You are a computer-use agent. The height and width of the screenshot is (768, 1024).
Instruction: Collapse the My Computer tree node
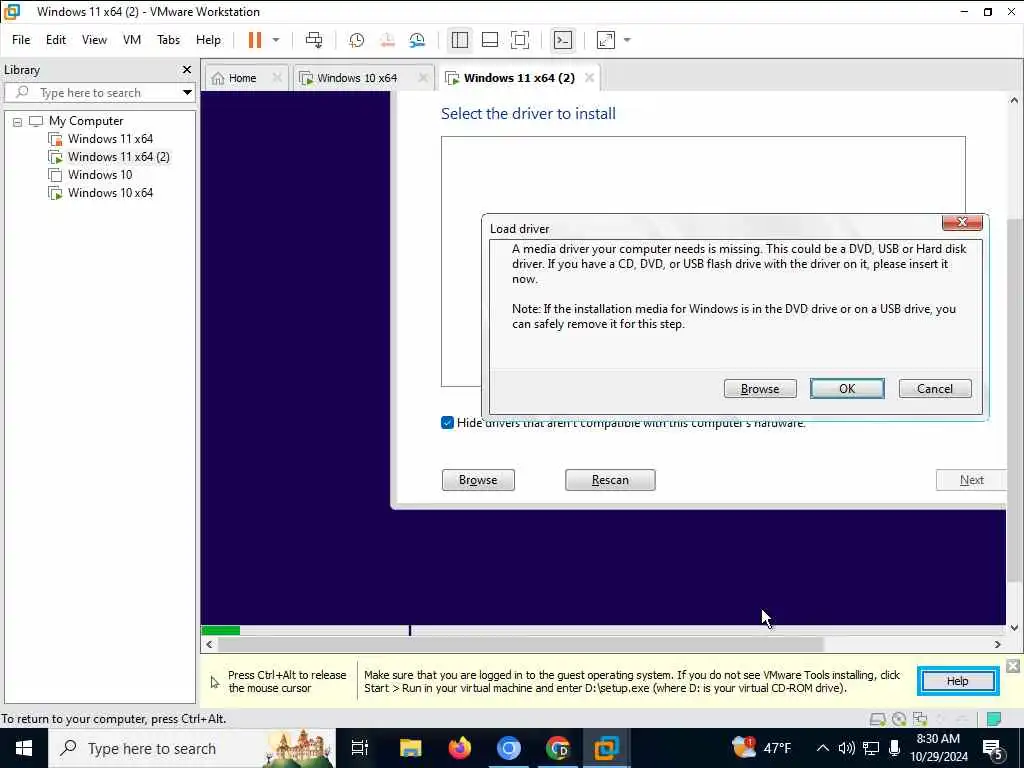point(18,121)
